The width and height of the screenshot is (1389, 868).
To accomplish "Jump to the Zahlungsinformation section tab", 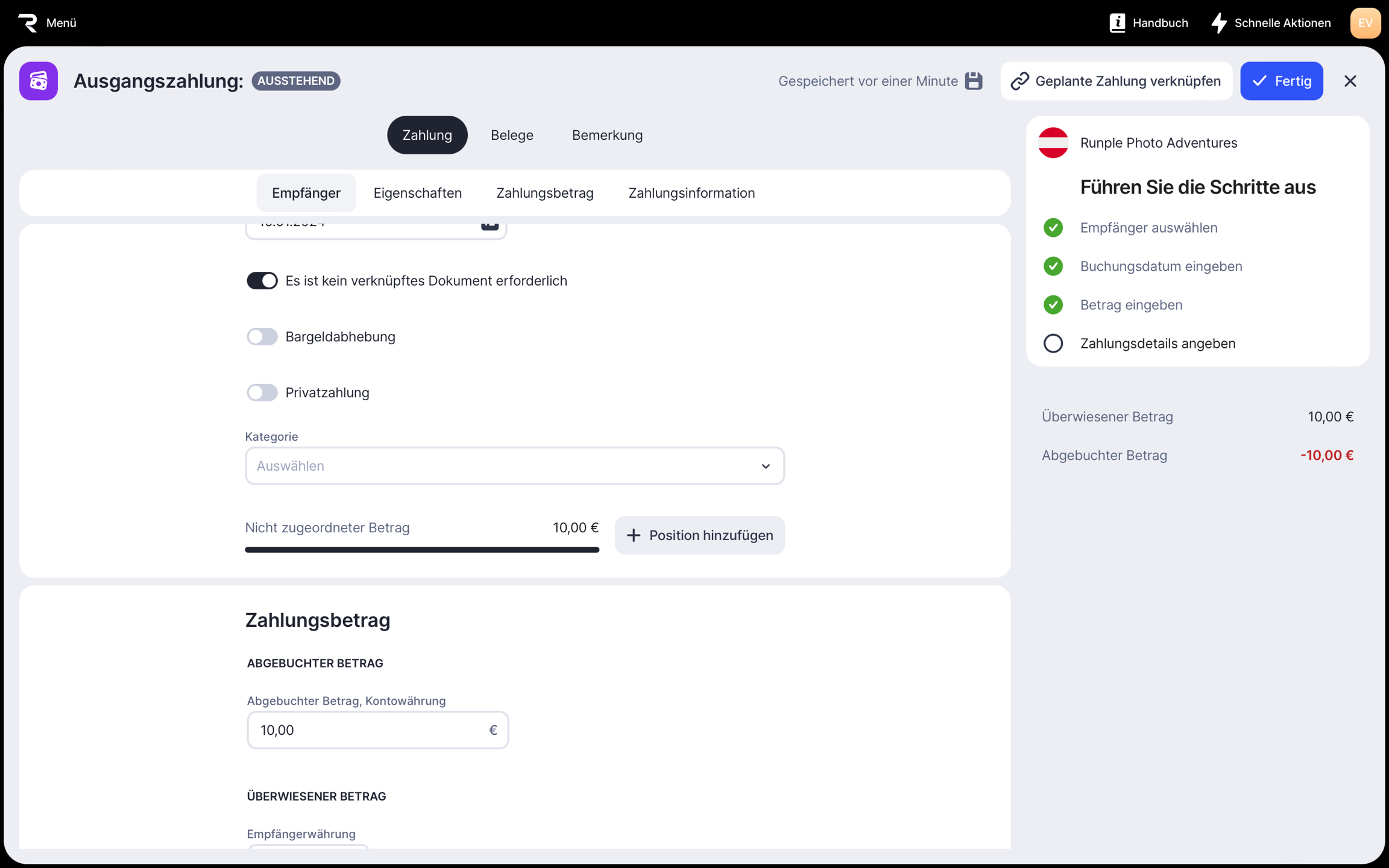I will 691,193.
